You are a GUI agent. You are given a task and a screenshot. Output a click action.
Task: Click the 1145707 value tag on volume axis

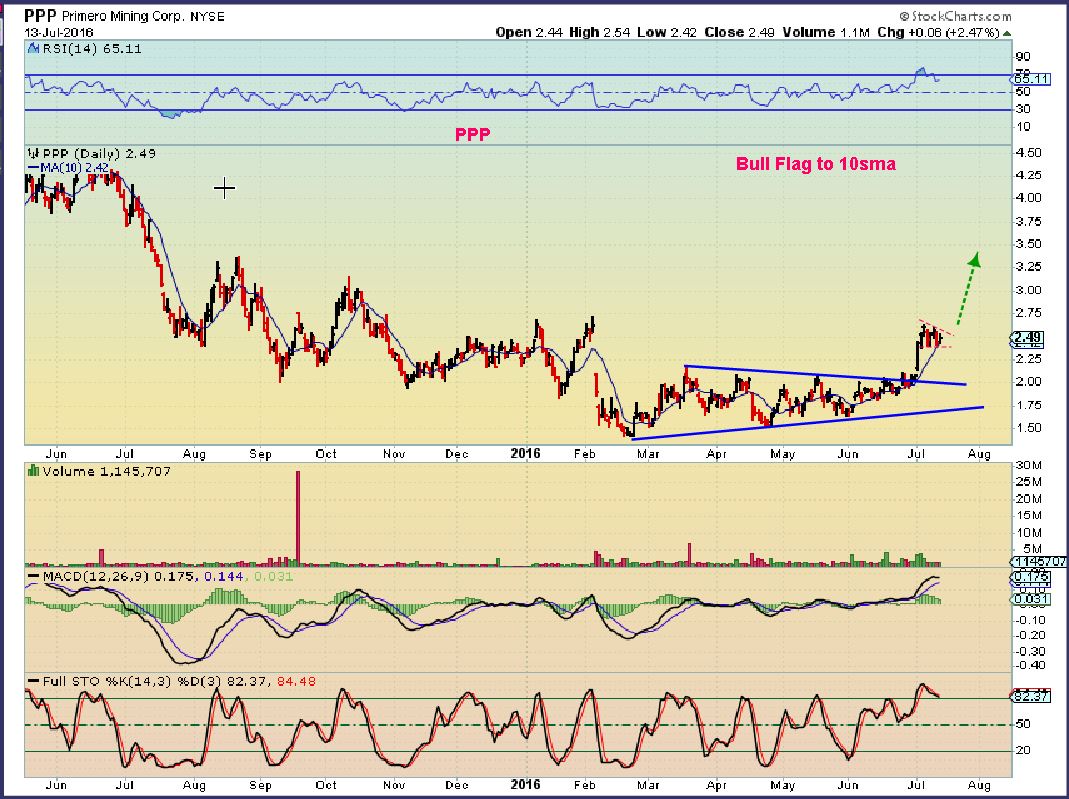click(1039, 561)
